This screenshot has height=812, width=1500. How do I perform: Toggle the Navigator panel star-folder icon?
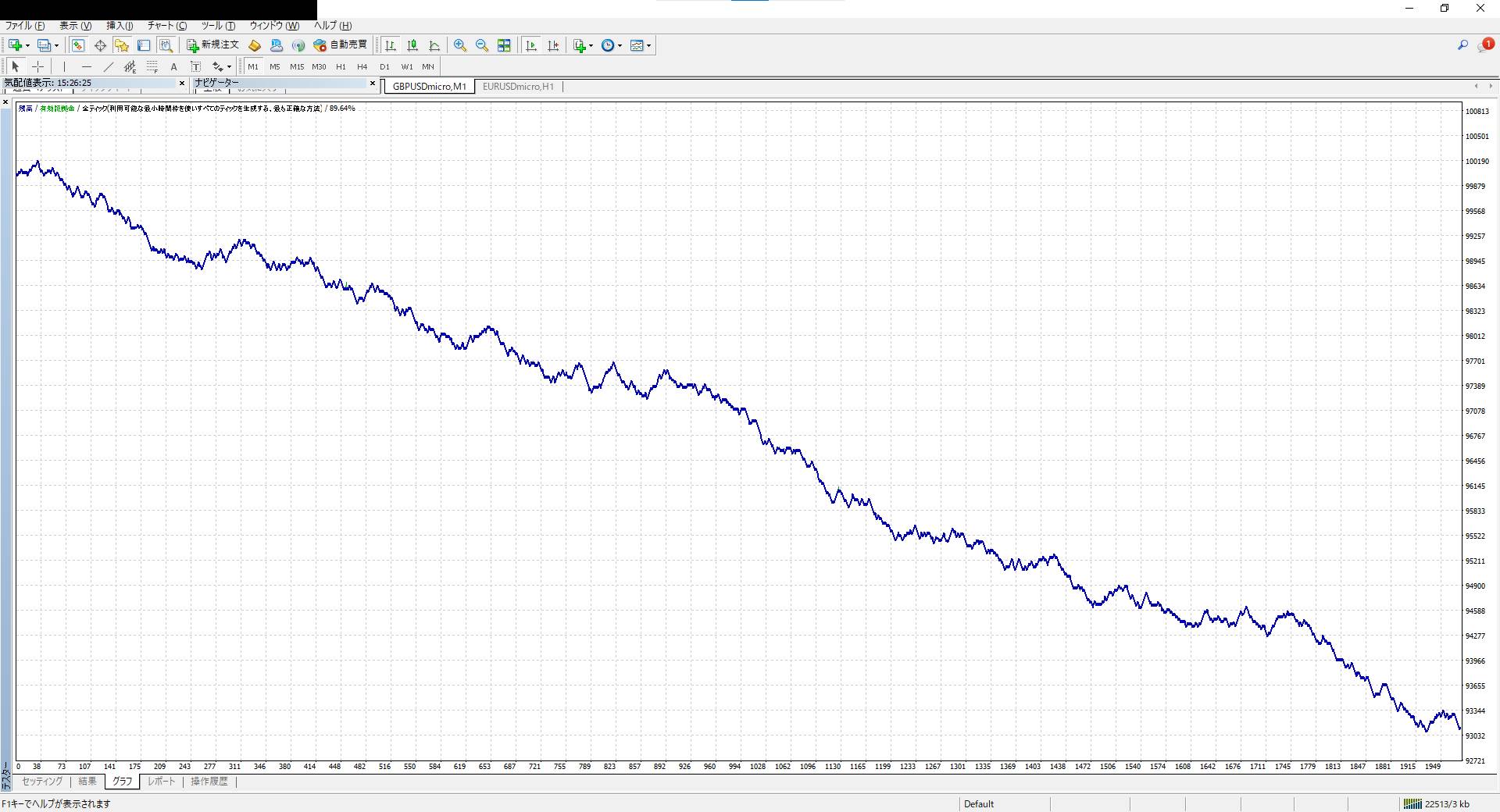pos(122,45)
